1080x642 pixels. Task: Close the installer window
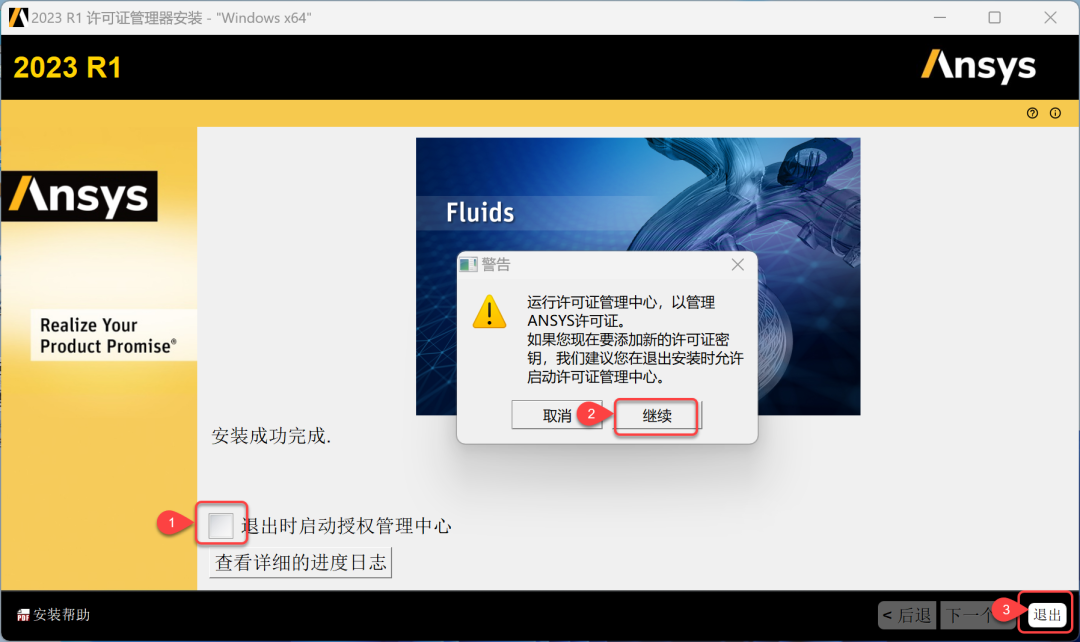pyautogui.click(x=1050, y=17)
